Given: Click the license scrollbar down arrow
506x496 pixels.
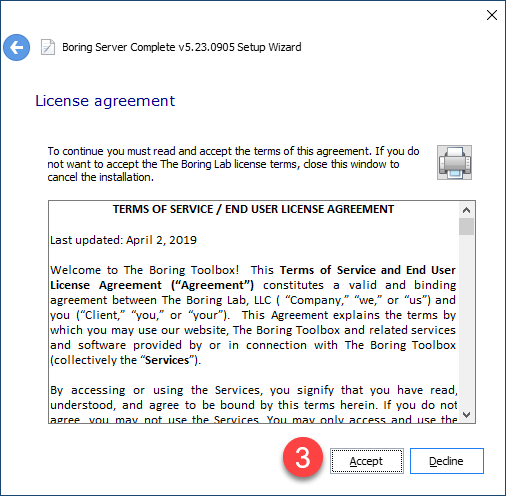Looking at the screenshot, I should point(466,415).
